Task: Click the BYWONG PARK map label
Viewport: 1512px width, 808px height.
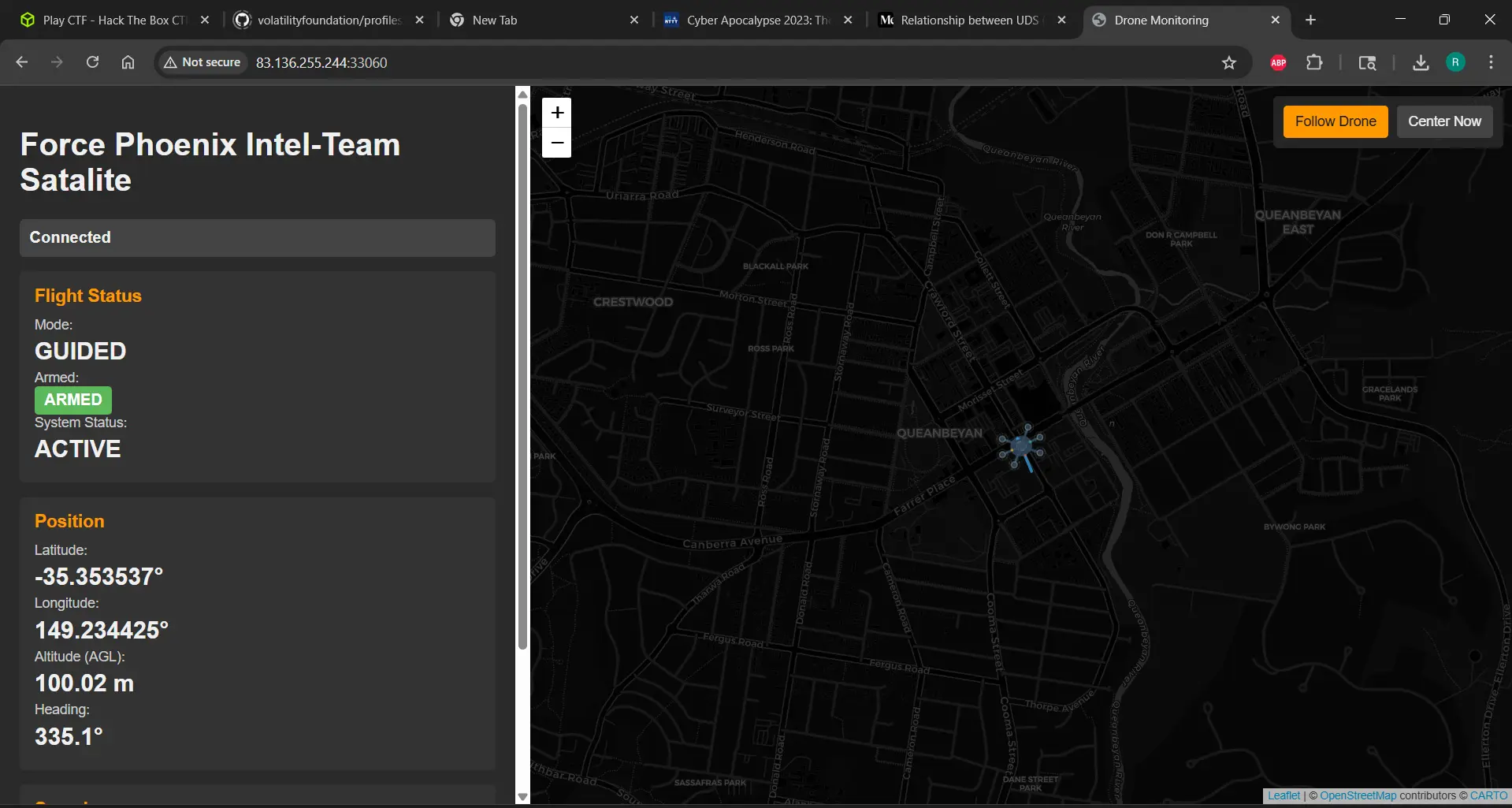Action: coord(1295,527)
